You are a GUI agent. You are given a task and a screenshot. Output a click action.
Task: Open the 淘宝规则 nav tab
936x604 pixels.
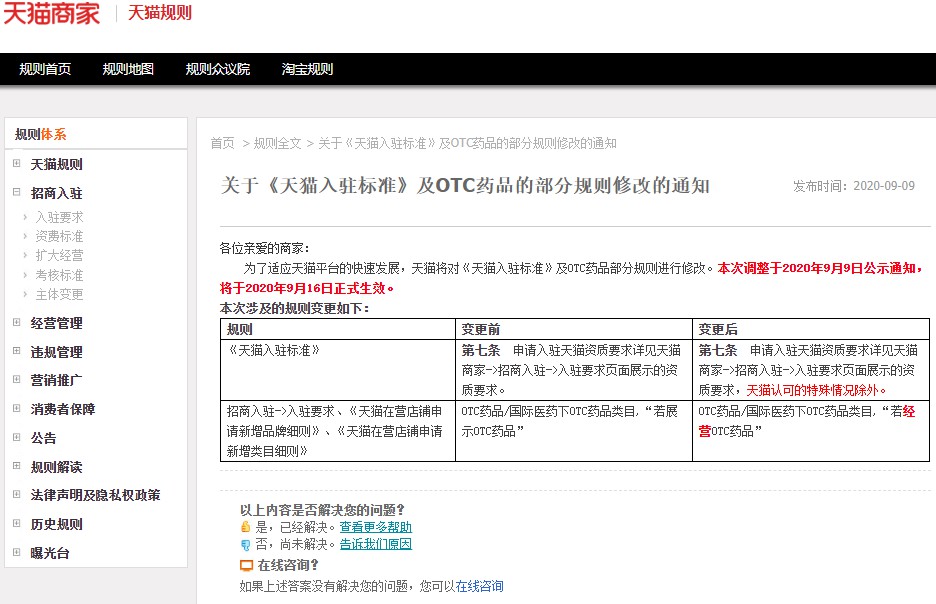click(307, 69)
